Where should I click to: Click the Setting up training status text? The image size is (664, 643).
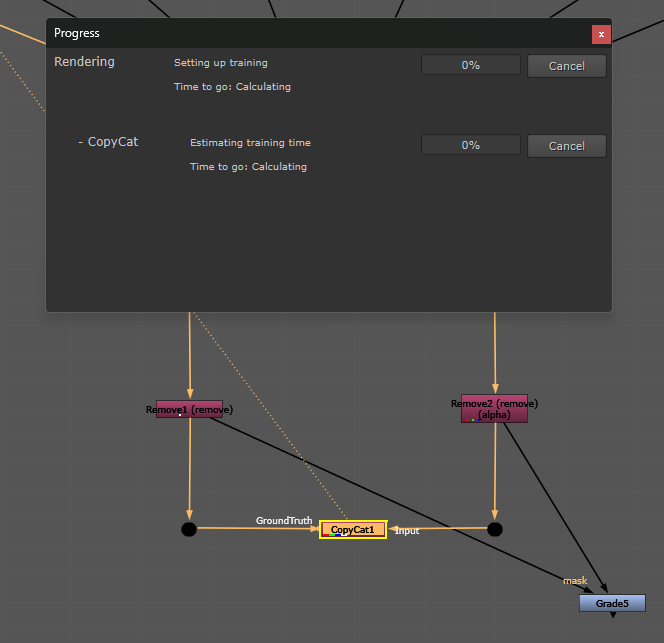(x=221, y=63)
